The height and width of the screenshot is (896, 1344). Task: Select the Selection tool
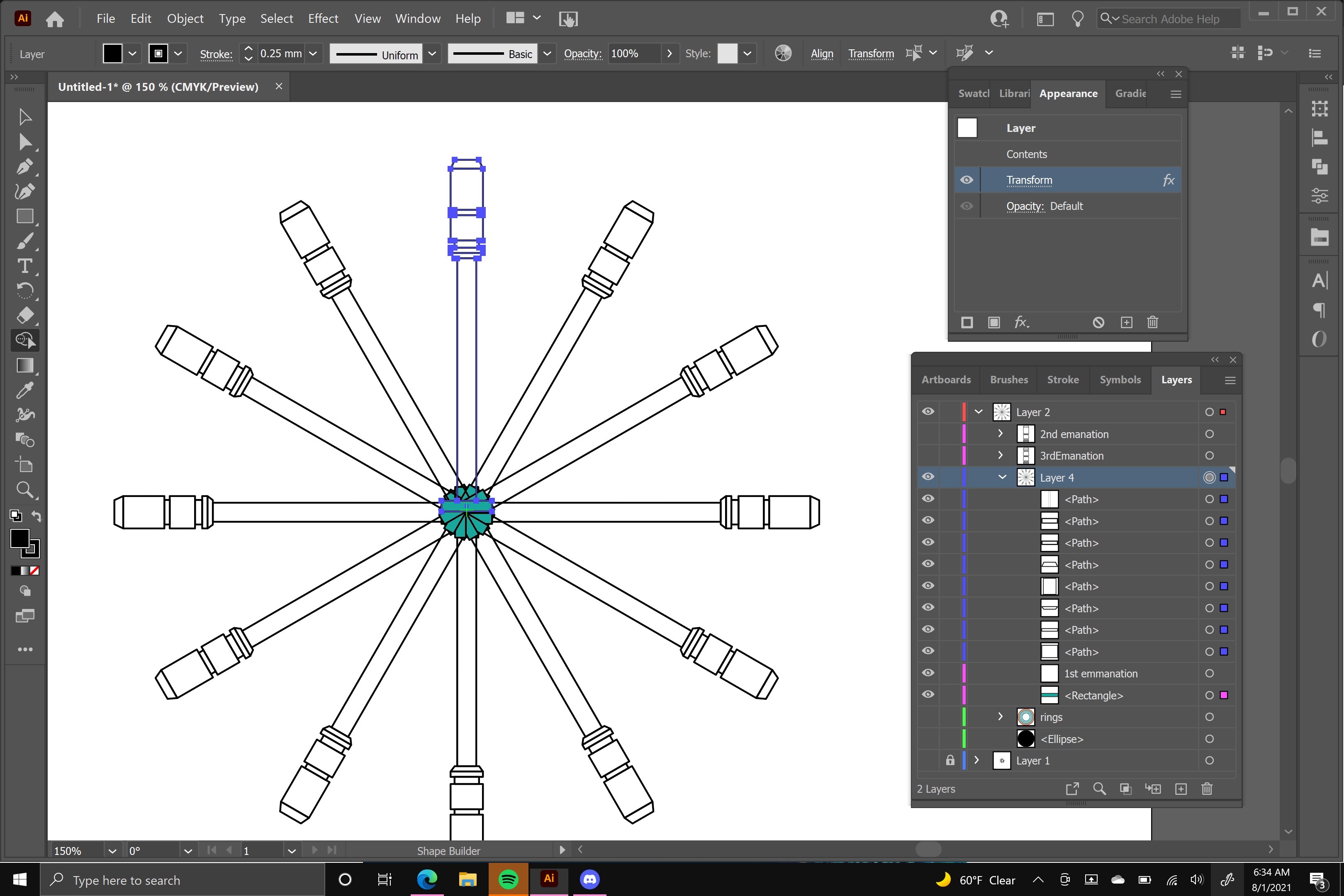(26, 117)
